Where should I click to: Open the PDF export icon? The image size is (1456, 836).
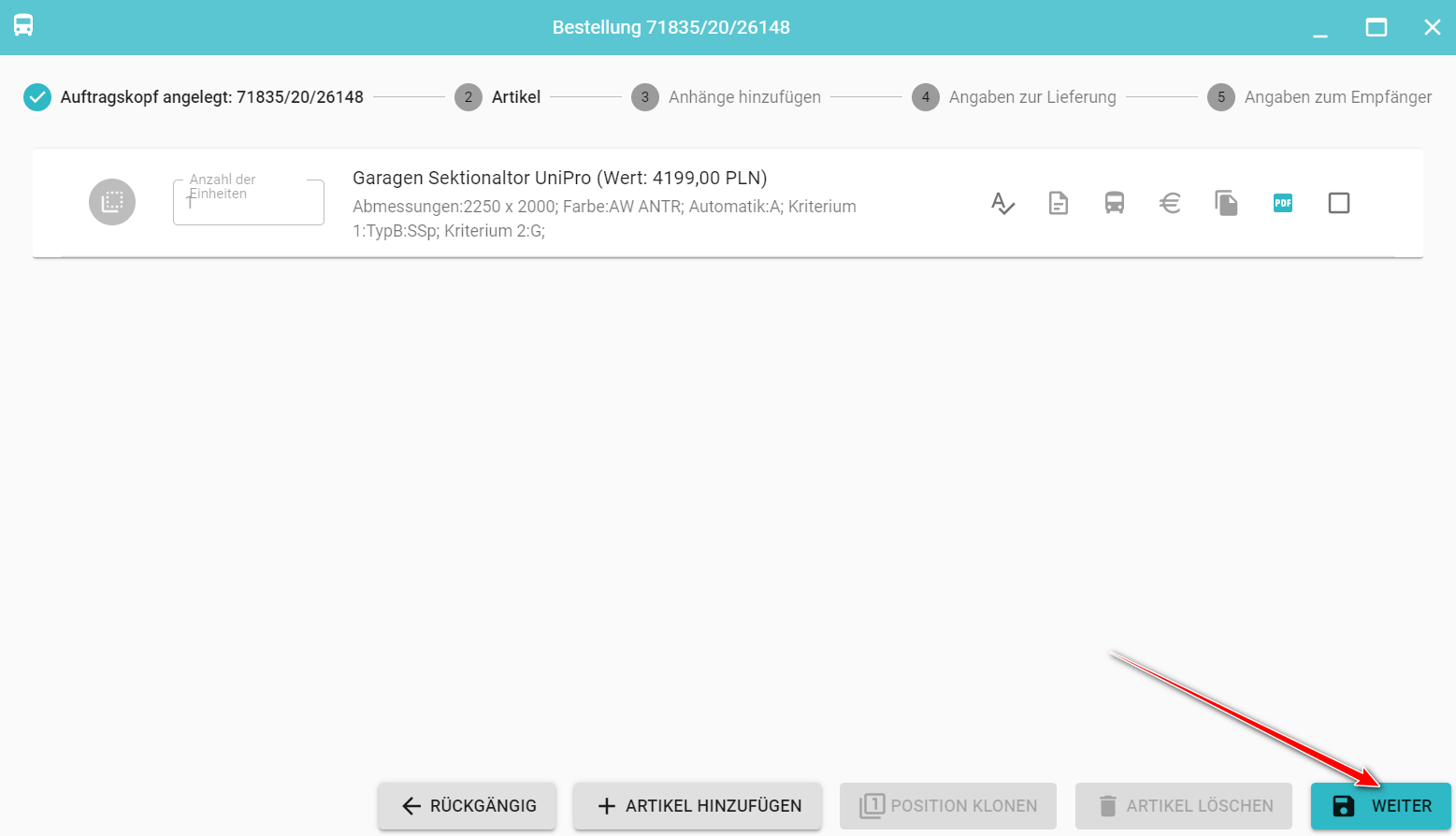[x=1283, y=203]
